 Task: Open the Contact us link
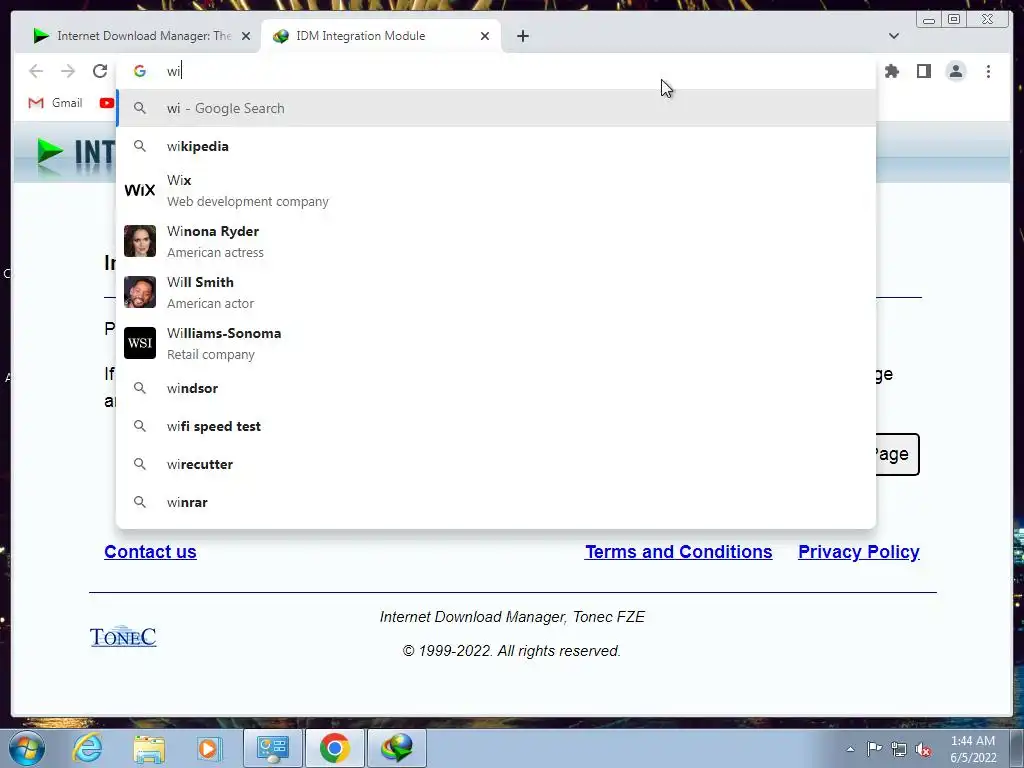(150, 552)
